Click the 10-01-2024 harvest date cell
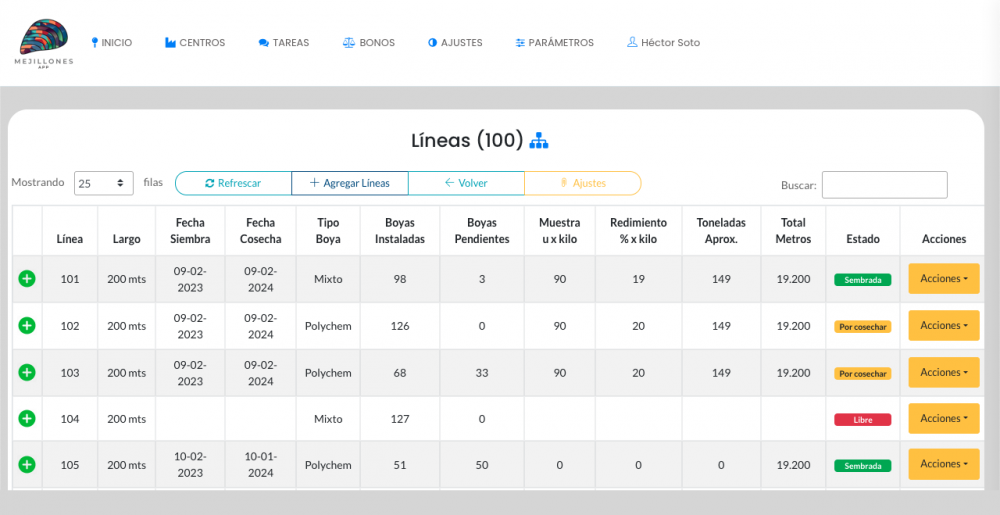The height and width of the screenshot is (515, 1000). [x=260, y=465]
